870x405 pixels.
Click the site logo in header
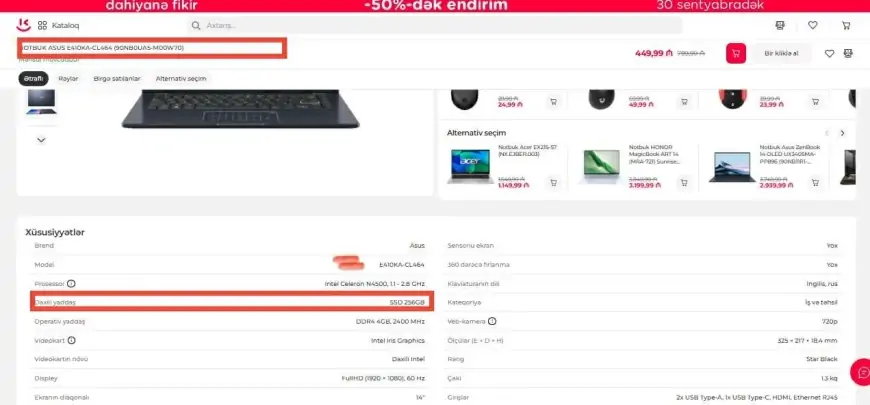(x=23, y=25)
